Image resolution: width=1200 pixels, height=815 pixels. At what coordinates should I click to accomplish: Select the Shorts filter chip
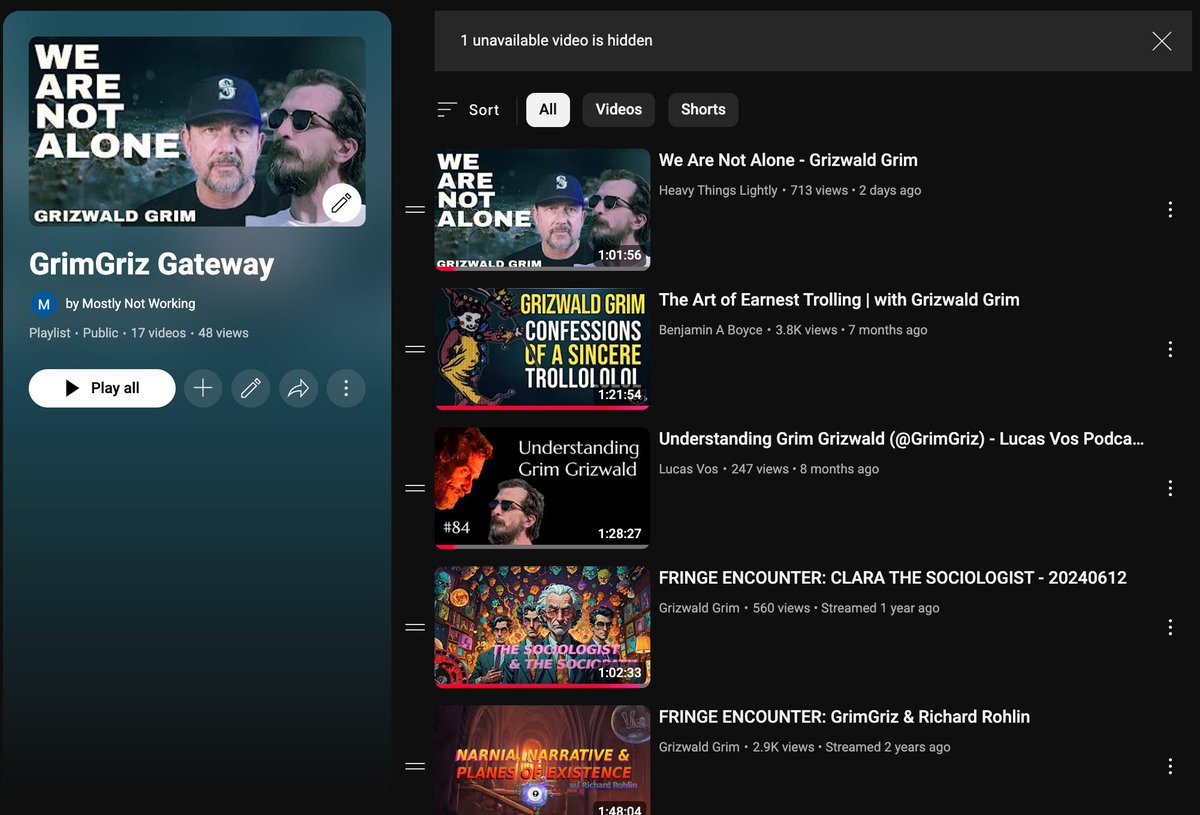click(x=703, y=110)
